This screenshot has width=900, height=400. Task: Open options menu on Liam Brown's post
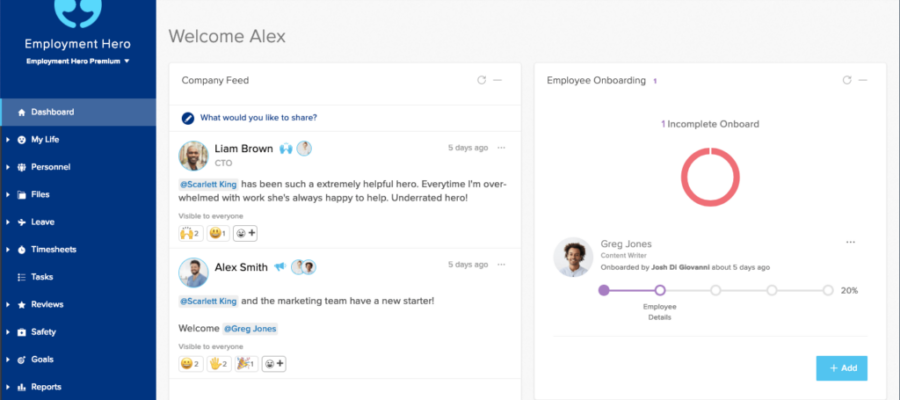click(x=501, y=148)
